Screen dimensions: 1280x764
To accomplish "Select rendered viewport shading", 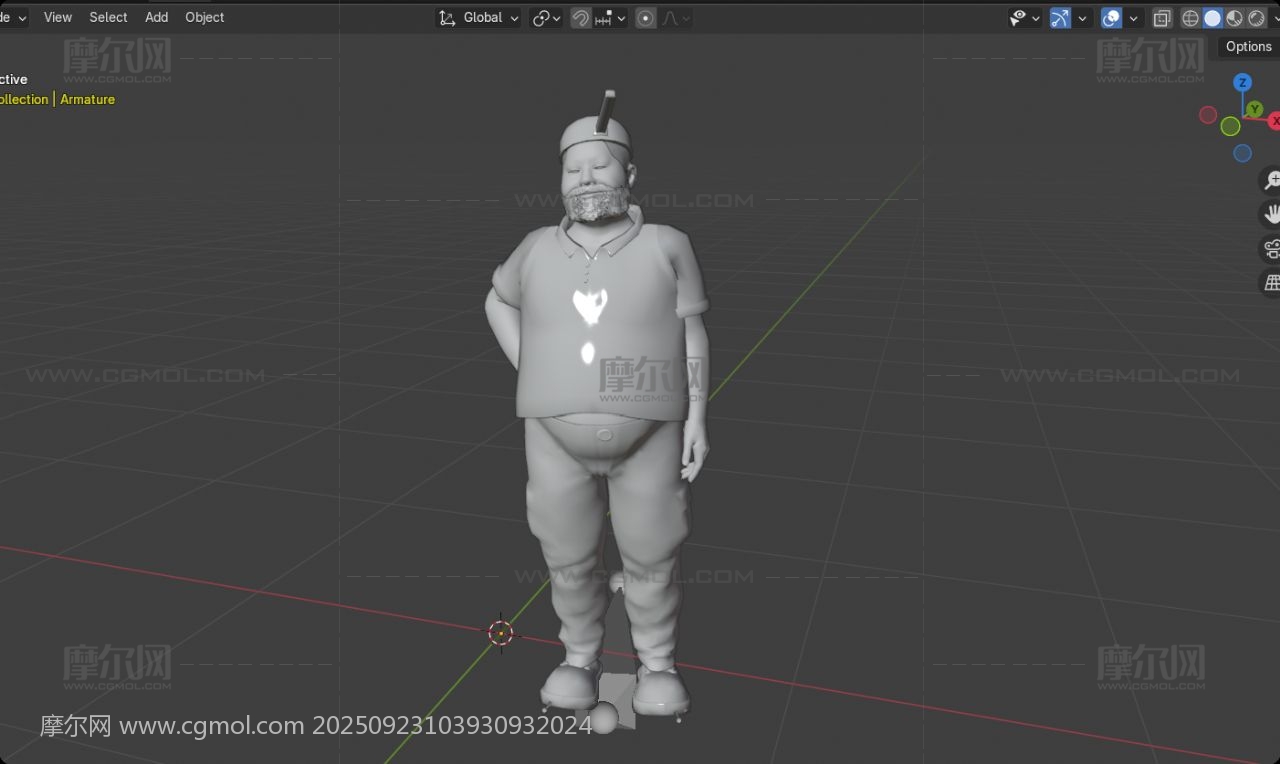I will (x=1256, y=18).
